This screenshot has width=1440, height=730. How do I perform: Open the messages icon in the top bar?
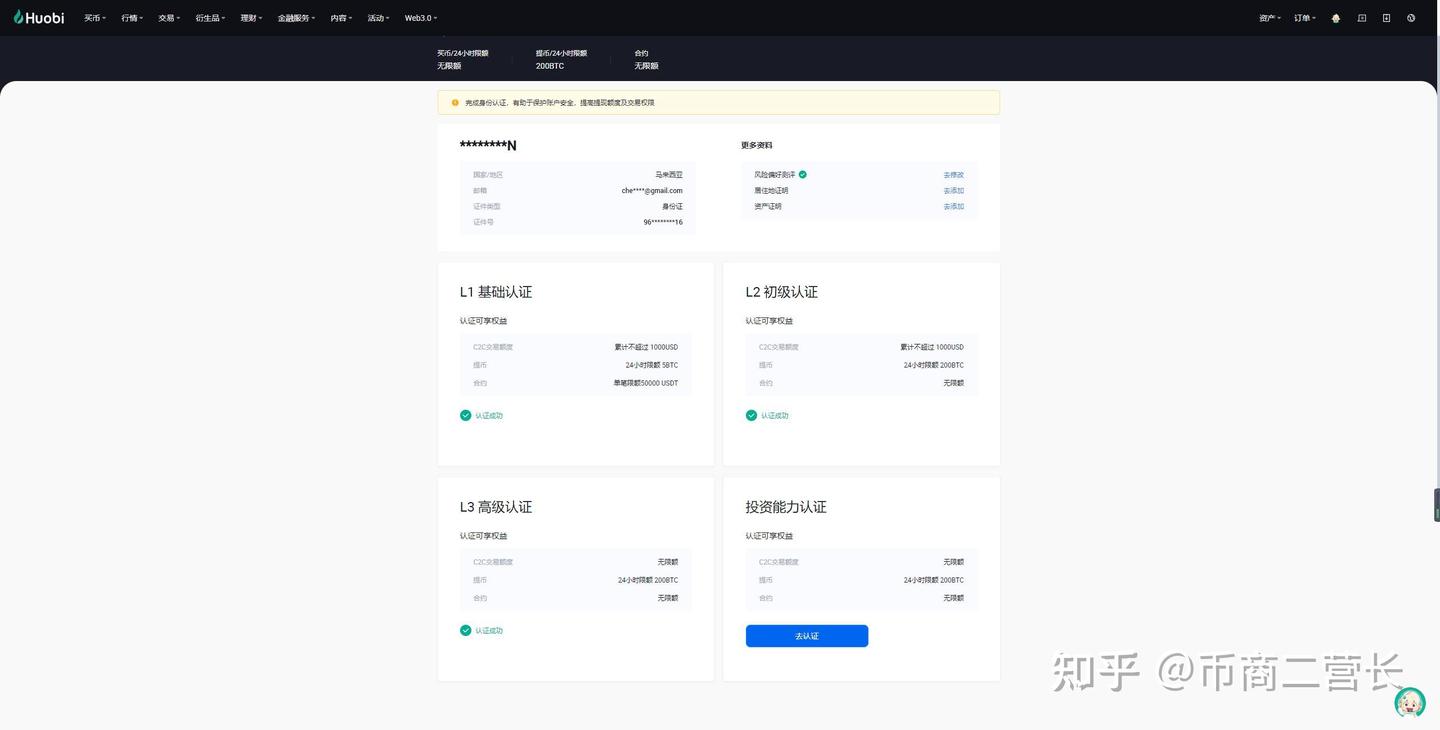(1361, 18)
